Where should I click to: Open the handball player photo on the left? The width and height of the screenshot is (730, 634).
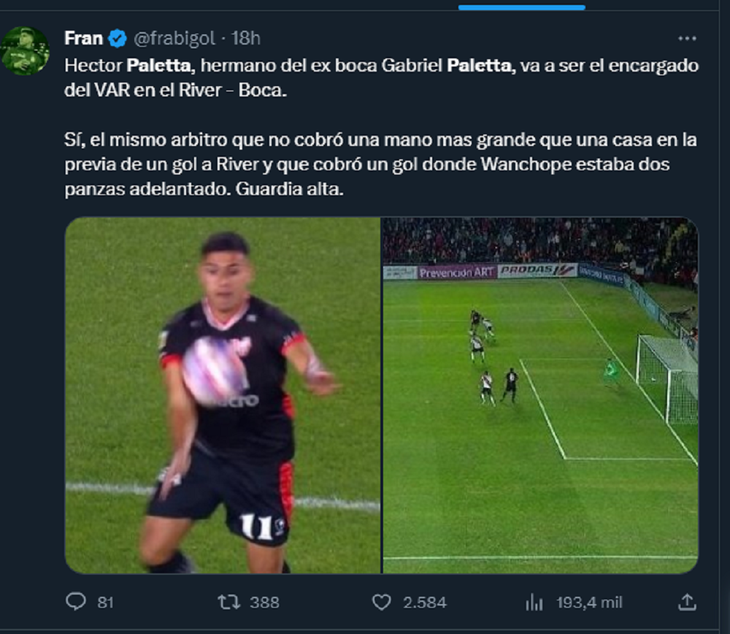coord(223,395)
